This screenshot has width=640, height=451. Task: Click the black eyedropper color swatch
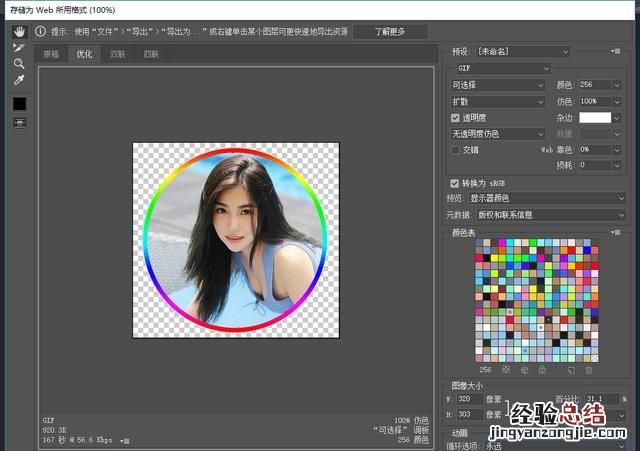point(19,103)
